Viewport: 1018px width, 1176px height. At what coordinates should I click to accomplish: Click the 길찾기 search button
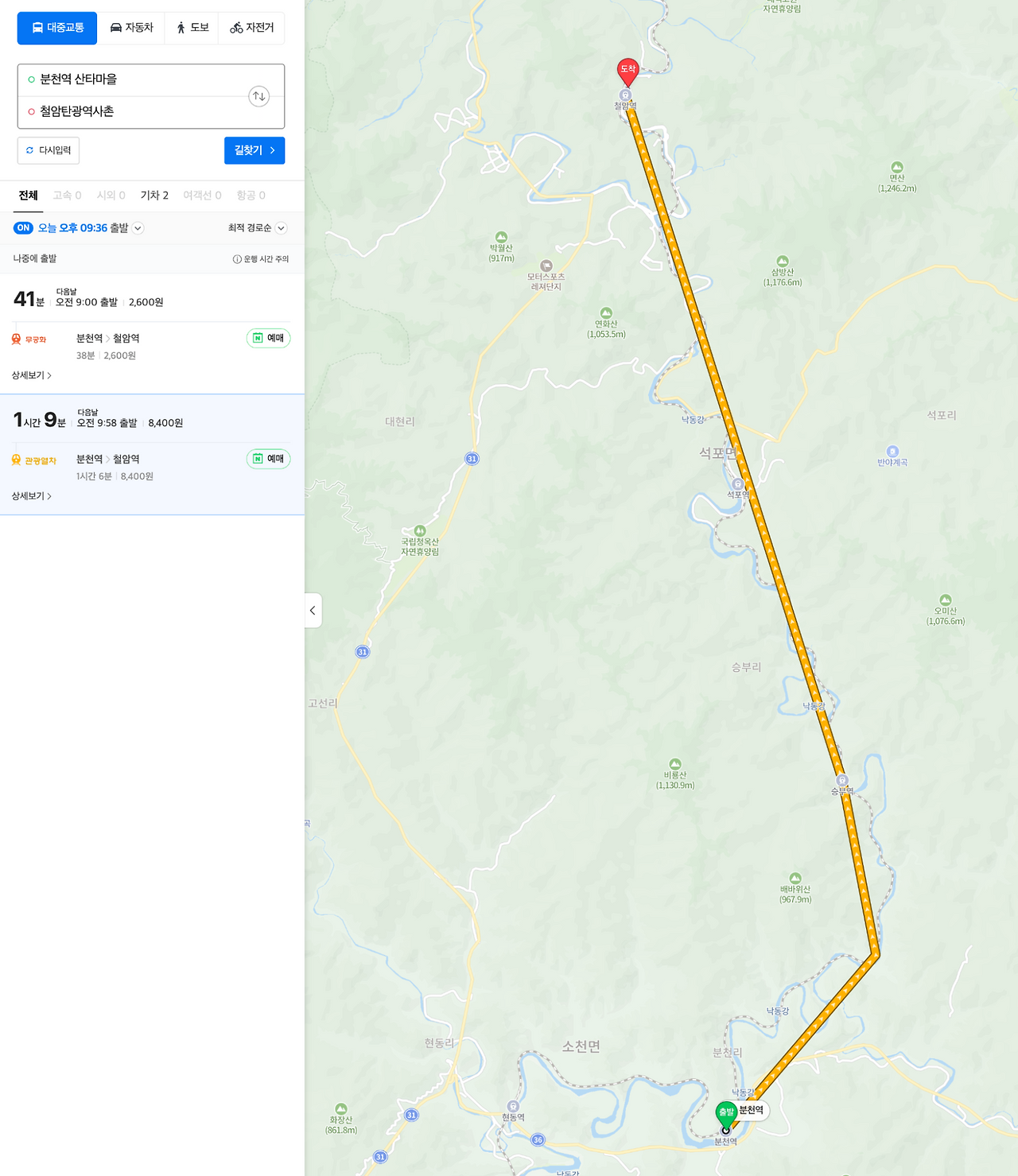click(x=254, y=150)
